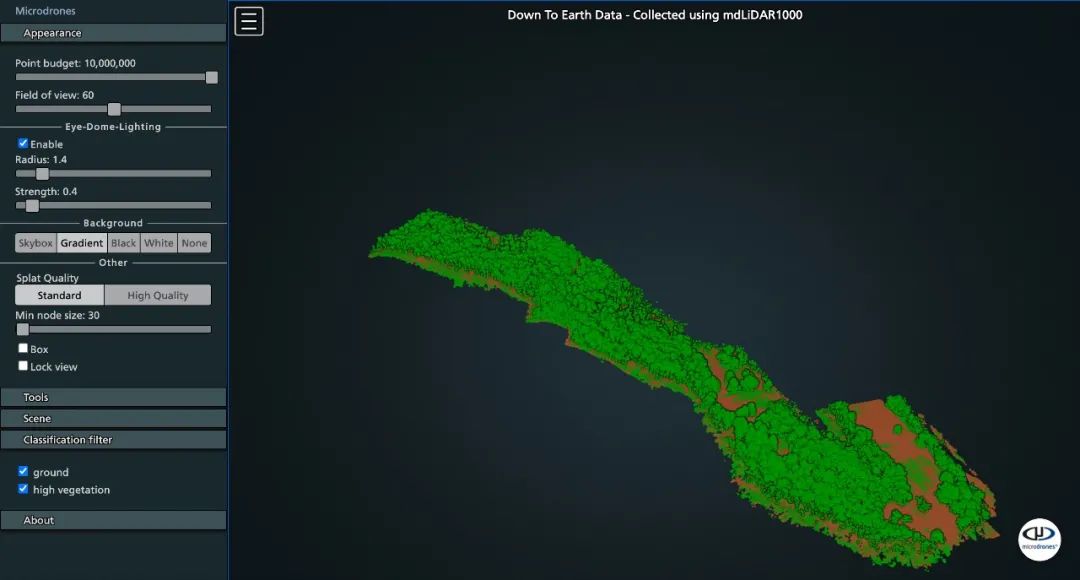
Task: Select None for background
Action: pos(194,243)
